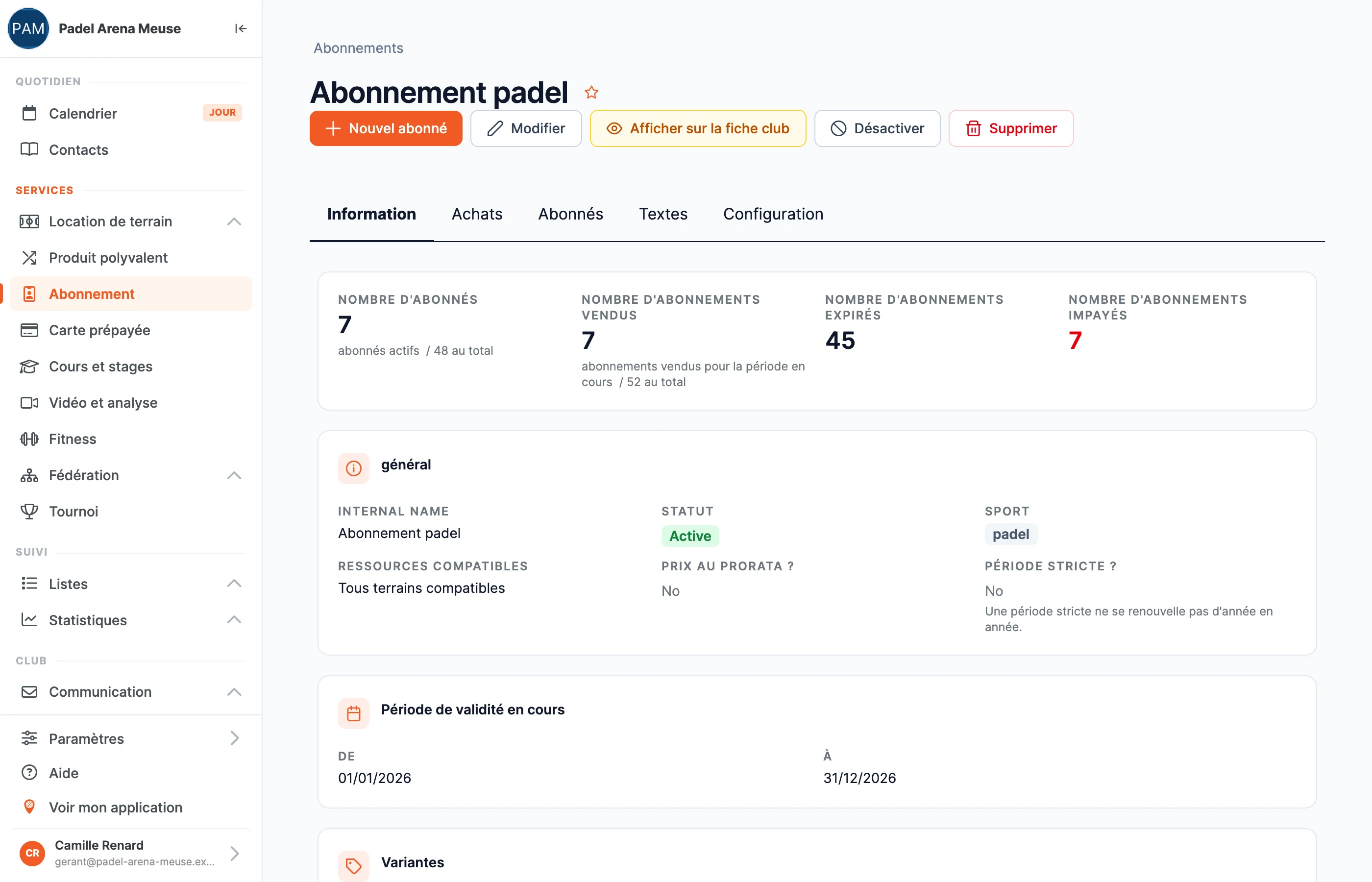Expand Communication submenu chevron
The width and height of the screenshot is (1372, 882).
[234, 692]
